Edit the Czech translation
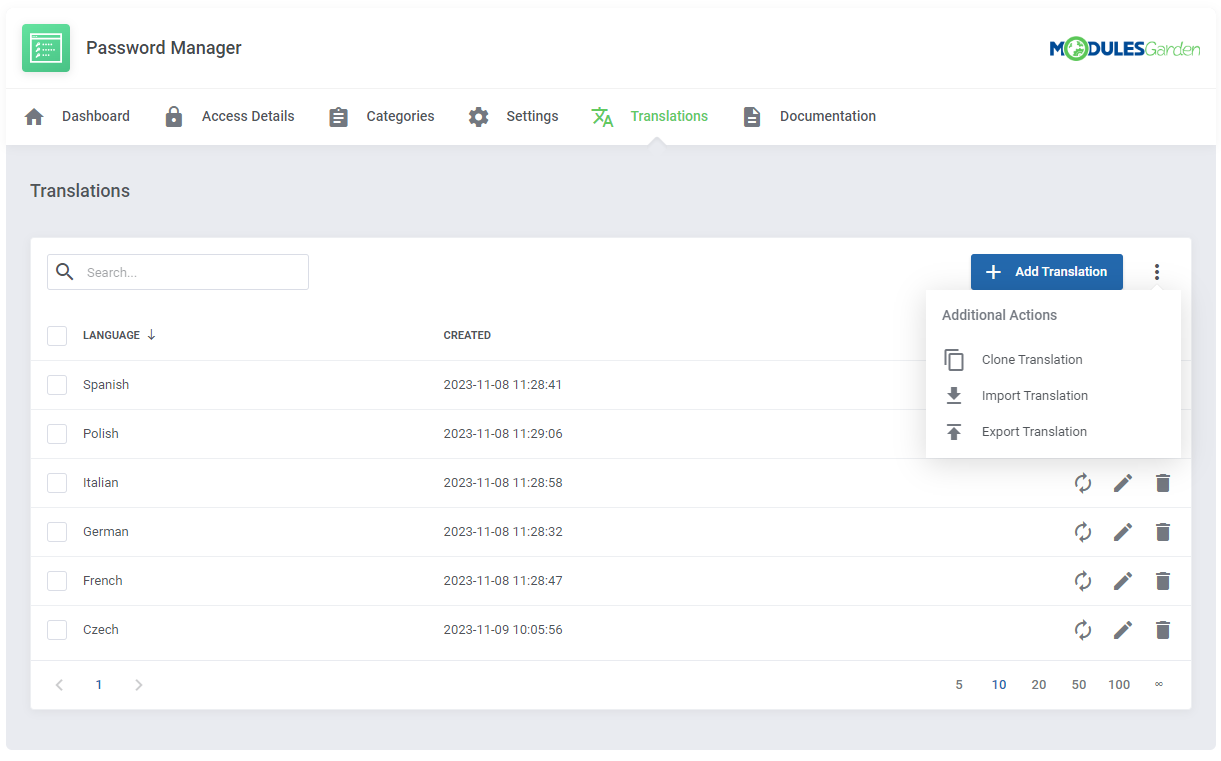 pyautogui.click(x=1123, y=630)
